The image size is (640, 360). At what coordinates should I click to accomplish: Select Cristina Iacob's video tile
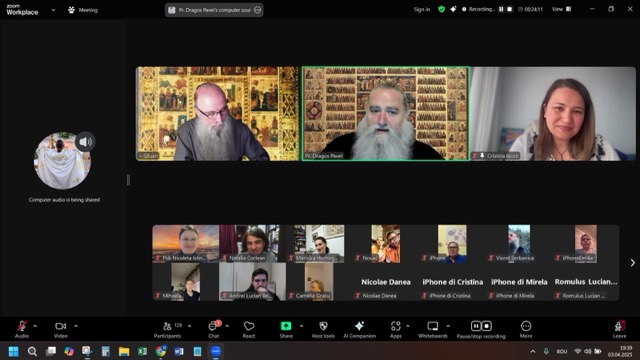coord(553,113)
